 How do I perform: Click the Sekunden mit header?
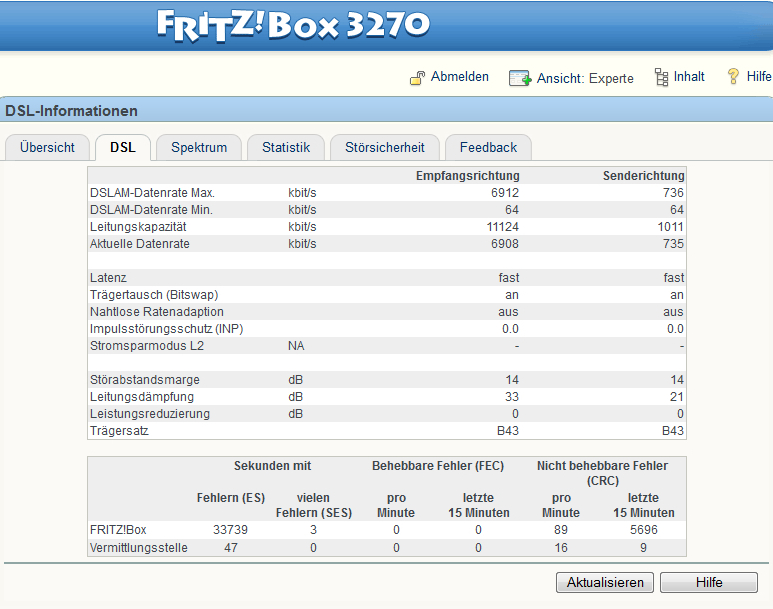pyautogui.click(x=272, y=466)
